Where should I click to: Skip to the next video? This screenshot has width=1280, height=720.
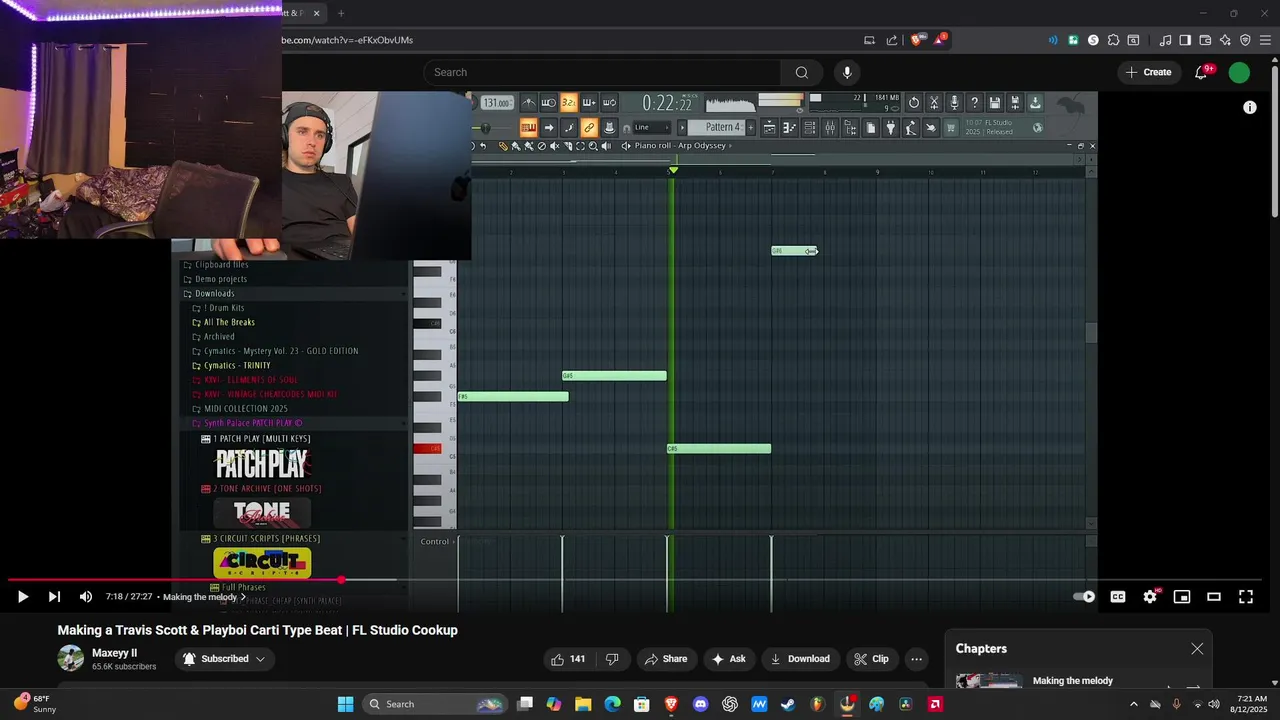tap(54, 597)
